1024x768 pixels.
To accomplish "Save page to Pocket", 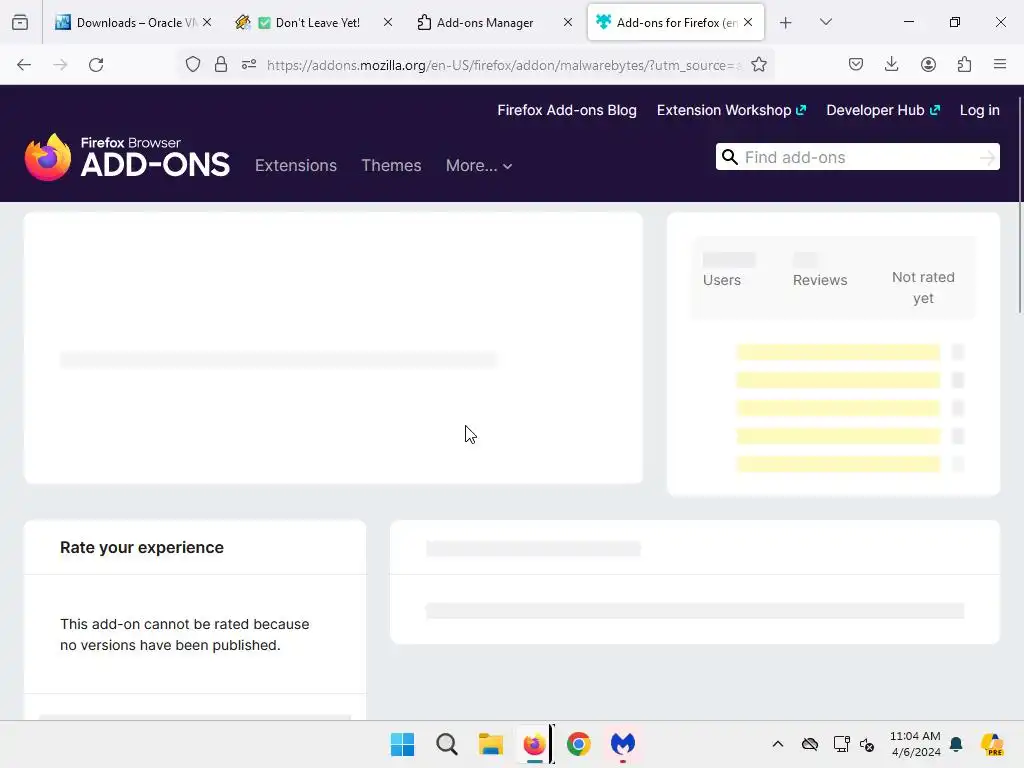I will tap(856, 64).
